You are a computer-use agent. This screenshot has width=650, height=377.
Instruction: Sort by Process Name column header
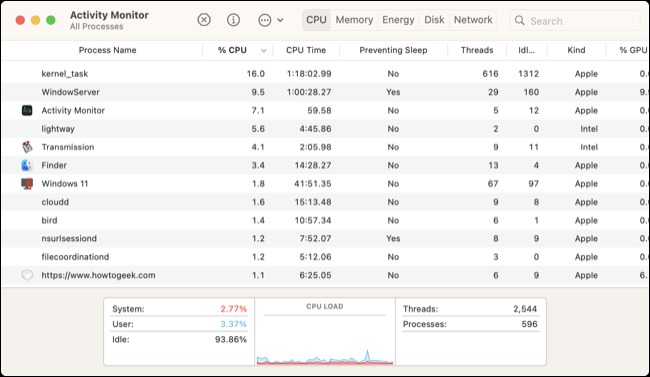(x=107, y=50)
